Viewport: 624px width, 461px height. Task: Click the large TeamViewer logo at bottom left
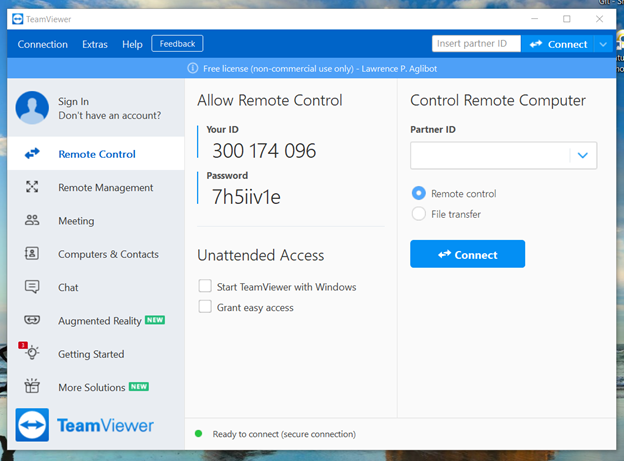coord(32,425)
